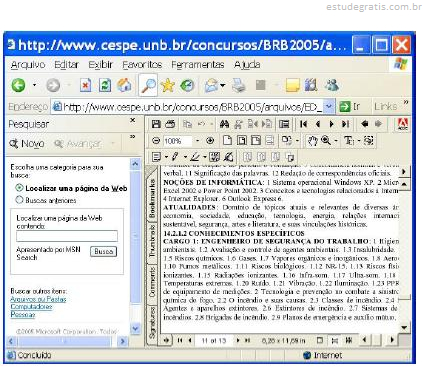423x368 pixels.
Task: Select the Graphics Select tool
Action: [369, 141]
